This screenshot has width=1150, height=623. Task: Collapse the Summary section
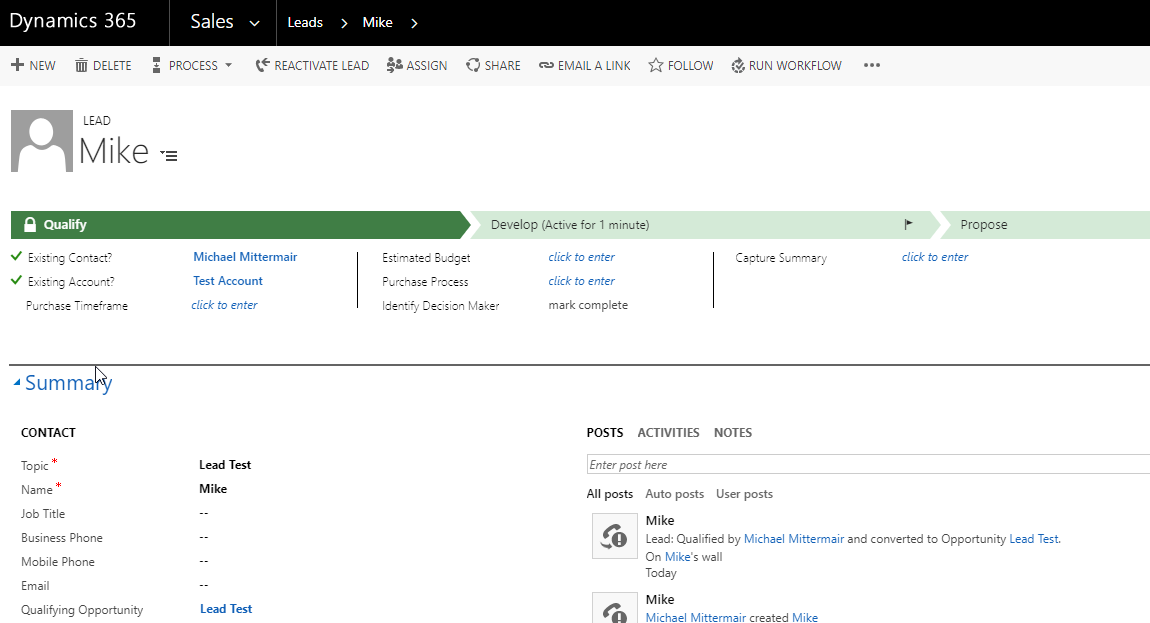pyautogui.click(x=17, y=382)
